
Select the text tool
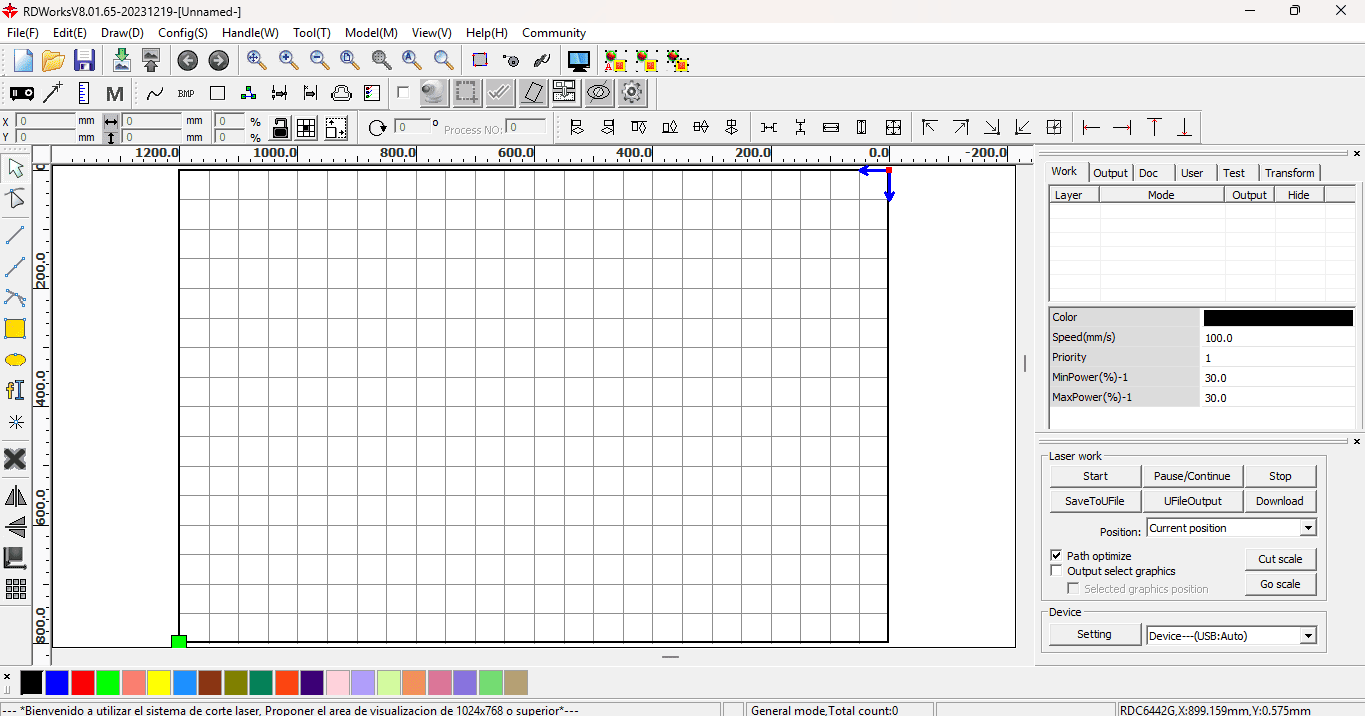click(x=15, y=390)
